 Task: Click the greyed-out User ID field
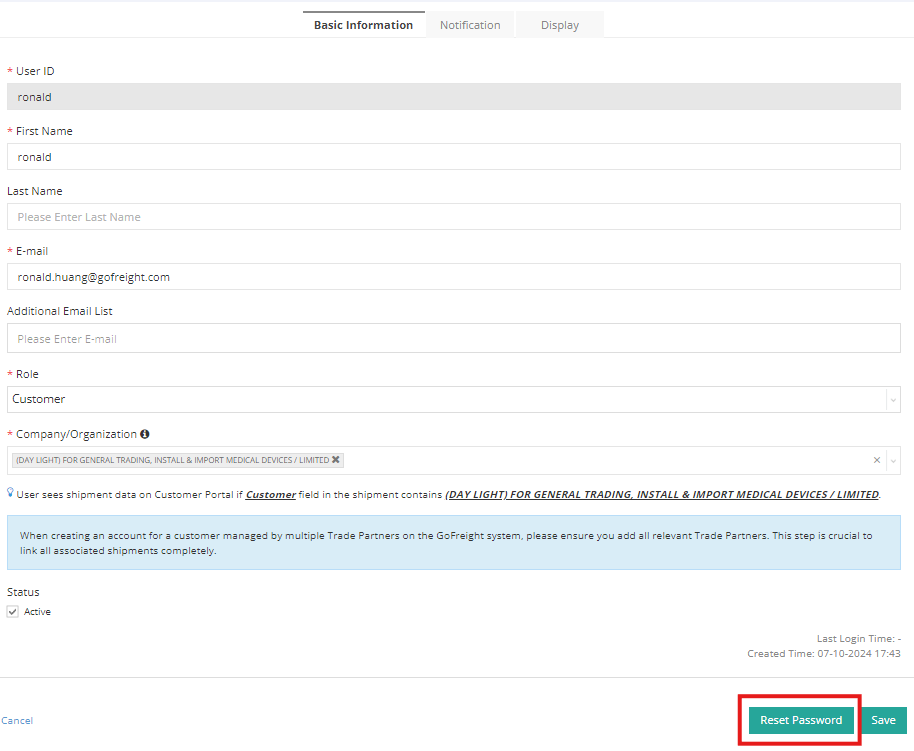pos(453,97)
